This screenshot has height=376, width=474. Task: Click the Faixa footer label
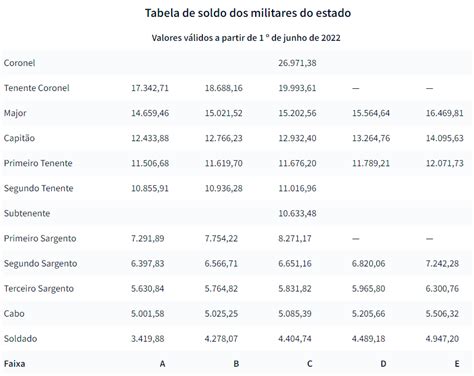pyautogui.click(x=15, y=364)
